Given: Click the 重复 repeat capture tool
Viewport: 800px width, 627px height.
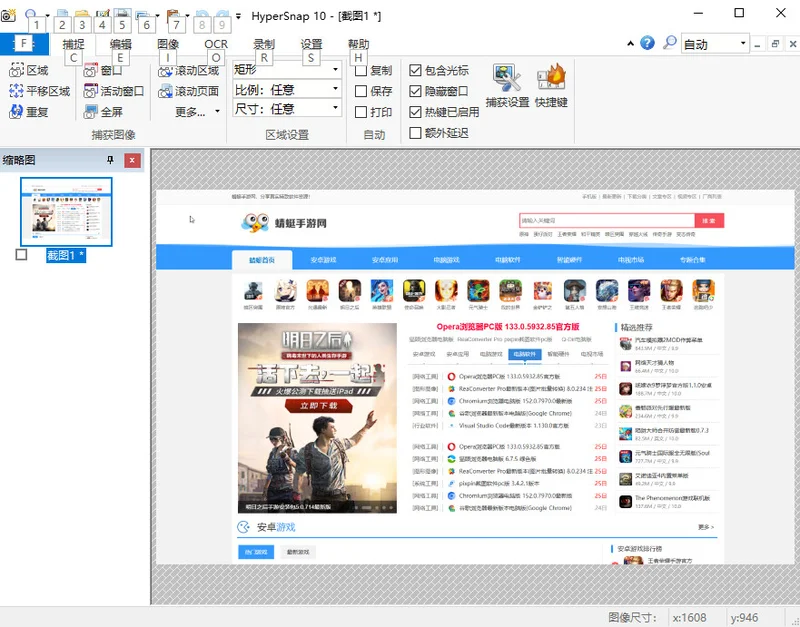Looking at the screenshot, I should point(29,112).
